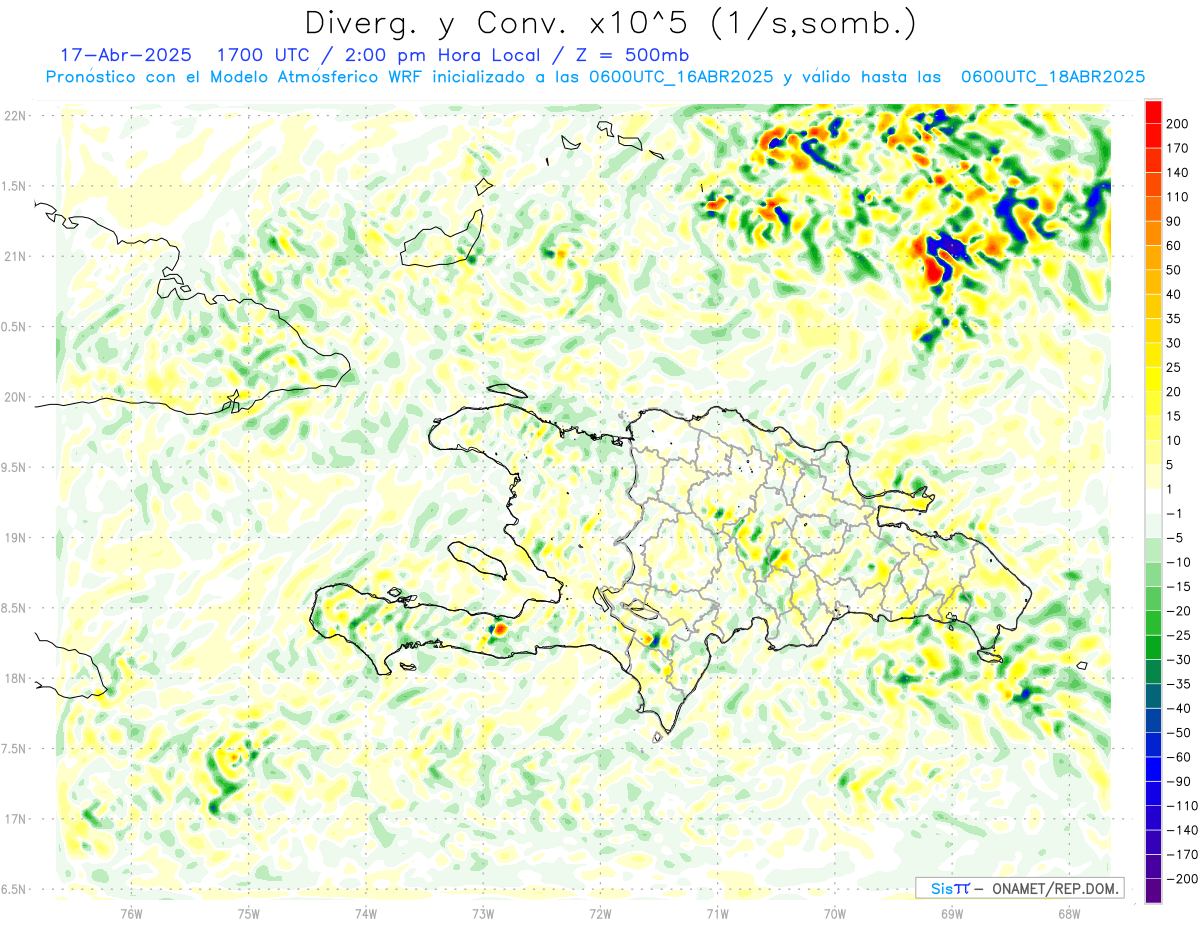Click the '-200' color bar value

click(x=1182, y=879)
